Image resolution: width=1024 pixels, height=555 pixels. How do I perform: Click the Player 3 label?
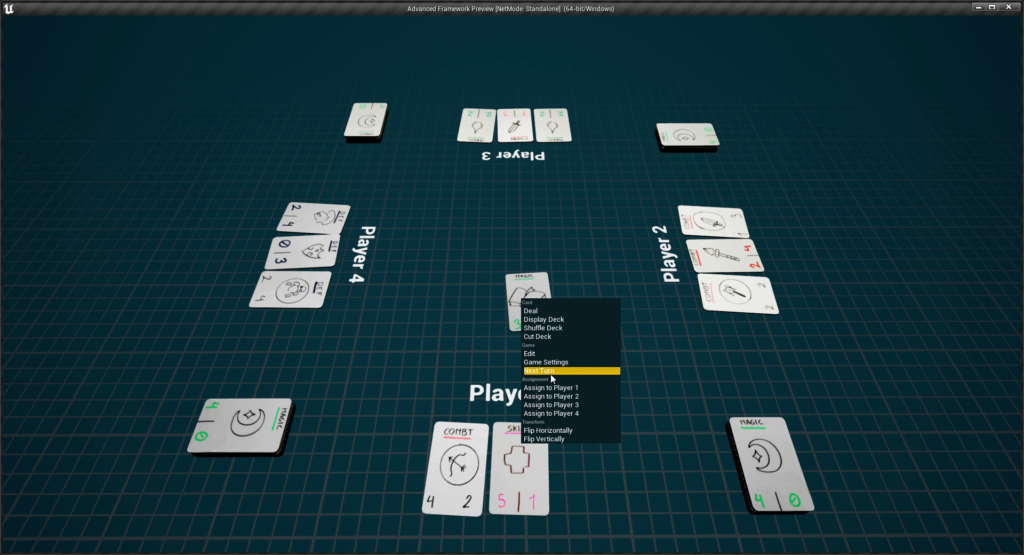(513, 155)
